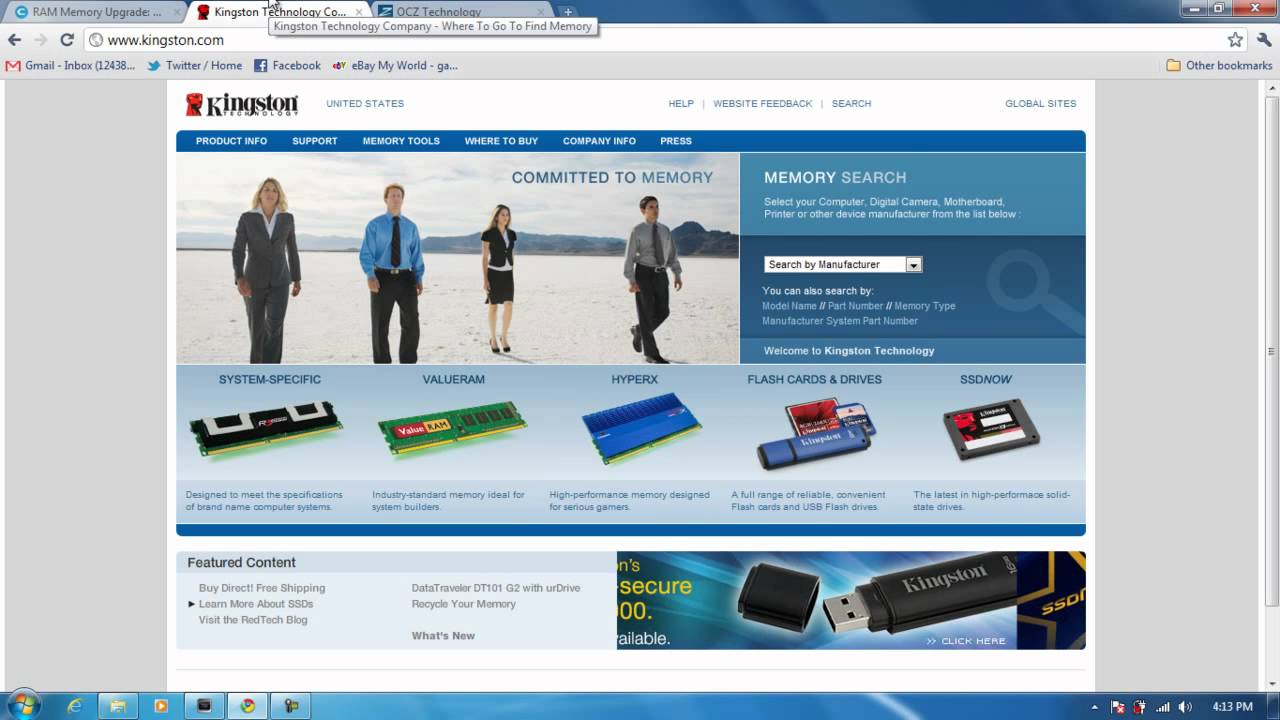Click the flash cards and drives image

[x=814, y=434]
